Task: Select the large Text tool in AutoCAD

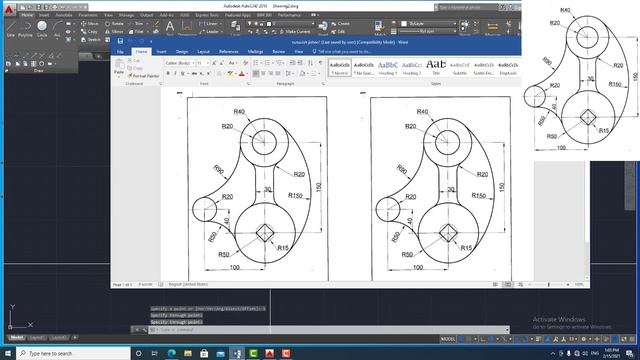Action: tap(170, 28)
